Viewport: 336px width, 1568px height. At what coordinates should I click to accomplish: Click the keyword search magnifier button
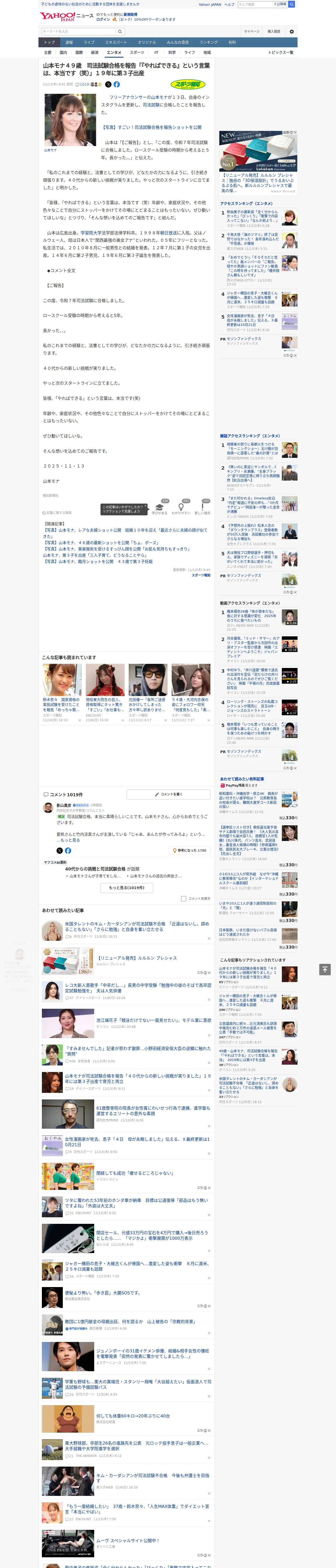click(x=120, y=32)
